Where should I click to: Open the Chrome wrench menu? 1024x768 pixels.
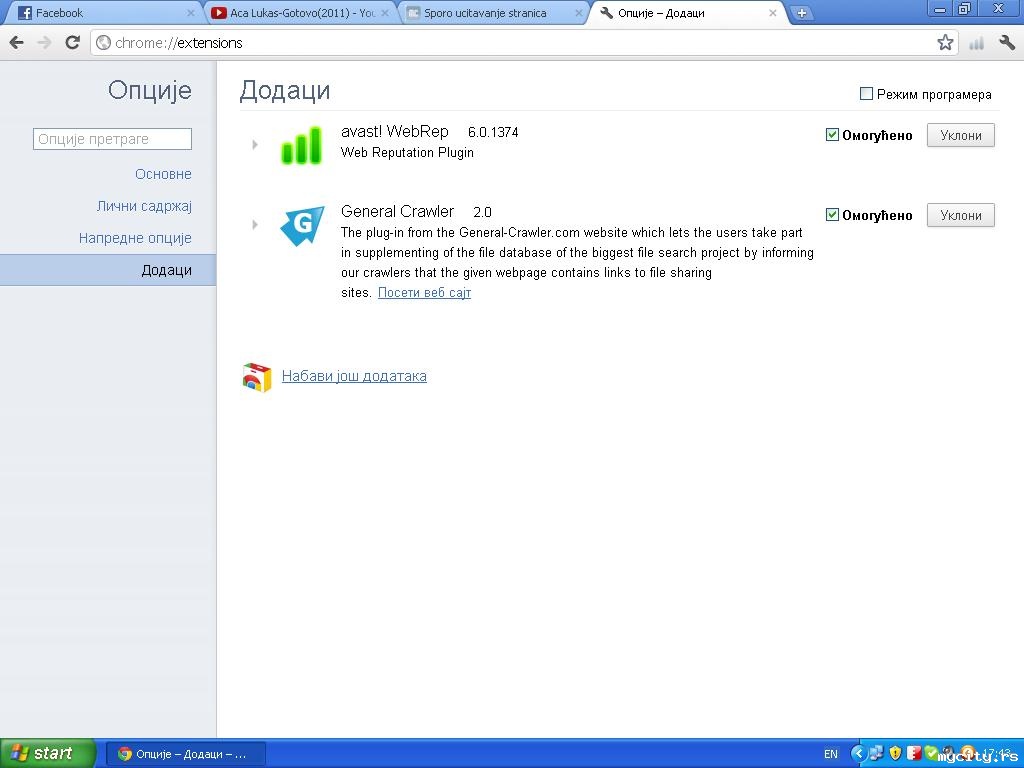pos(1007,43)
